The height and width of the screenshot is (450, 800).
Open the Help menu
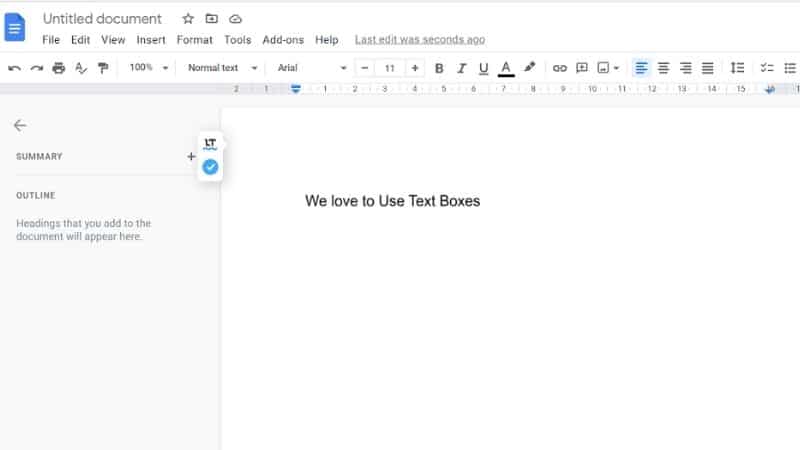[x=327, y=40]
